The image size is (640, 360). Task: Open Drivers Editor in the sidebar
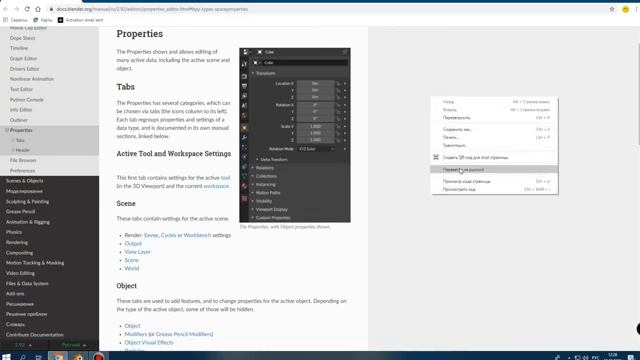(24, 69)
